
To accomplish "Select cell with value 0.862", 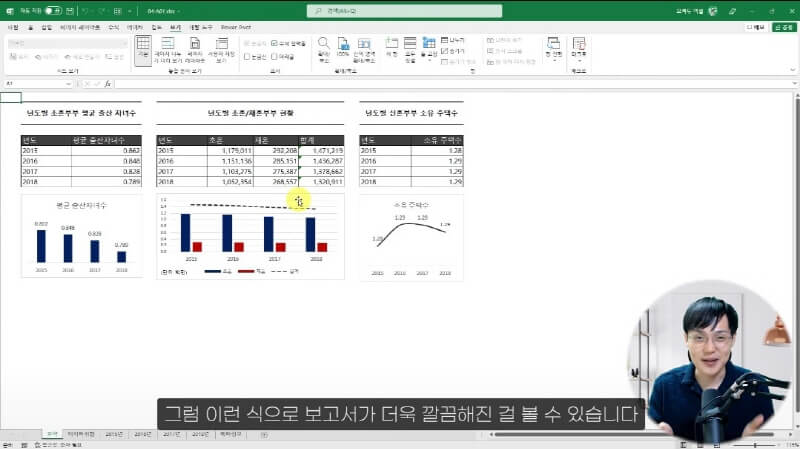I will pos(106,151).
